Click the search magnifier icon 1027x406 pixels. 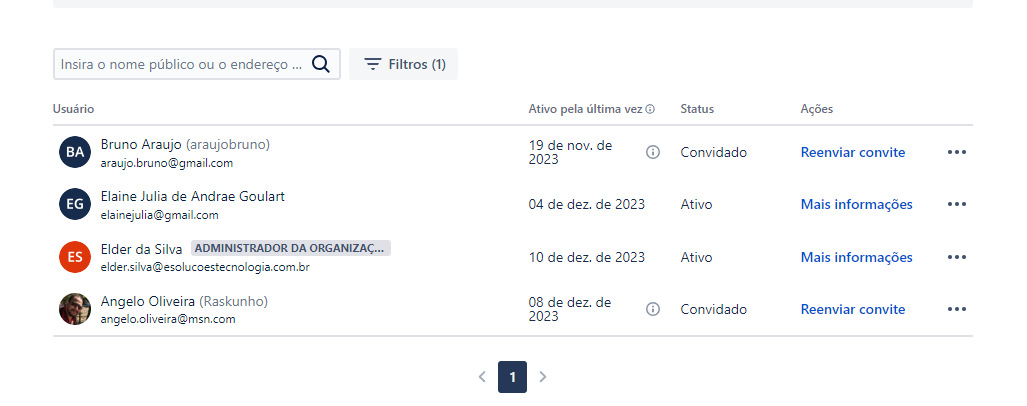point(321,64)
